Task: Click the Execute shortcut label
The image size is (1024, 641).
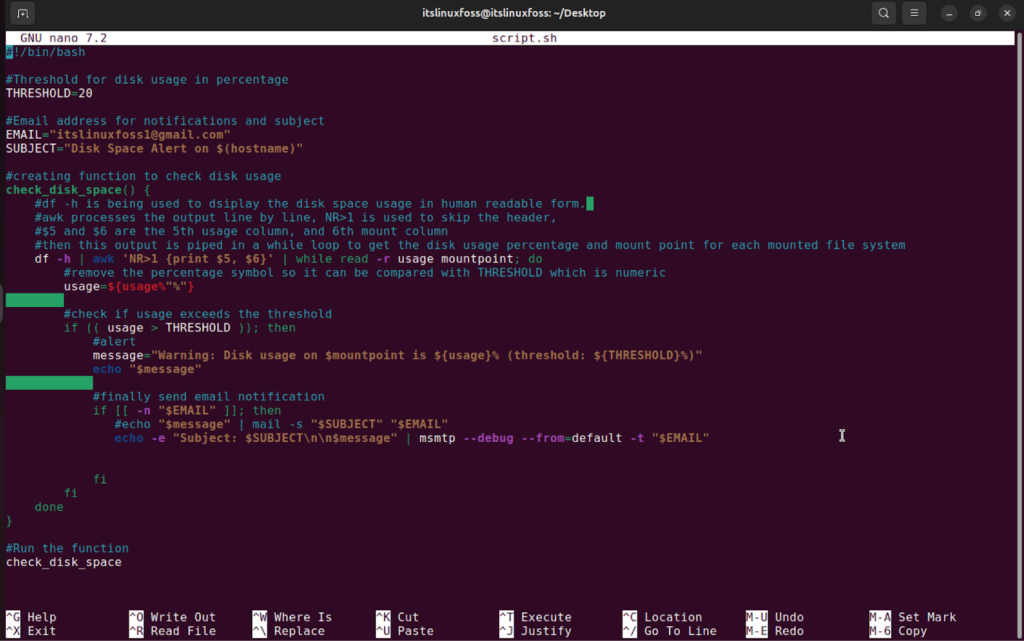Action: click(536, 617)
